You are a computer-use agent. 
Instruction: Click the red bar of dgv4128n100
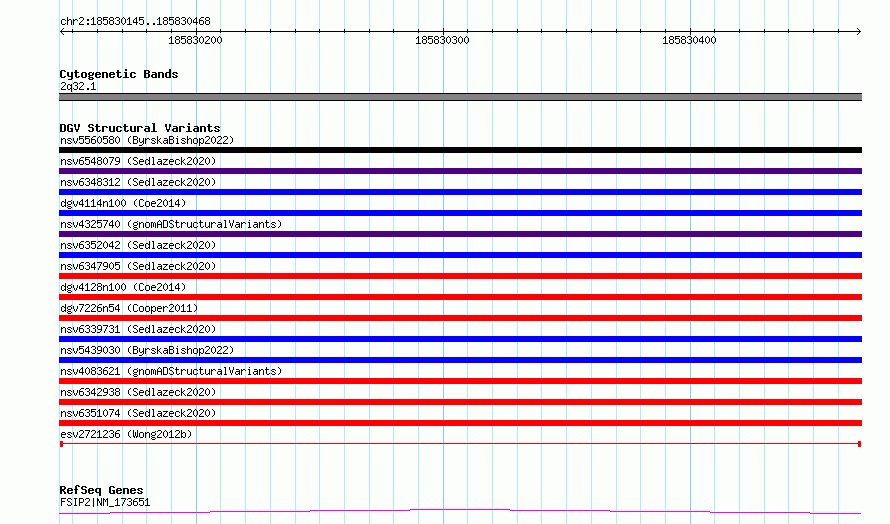click(x=460, y=297)
